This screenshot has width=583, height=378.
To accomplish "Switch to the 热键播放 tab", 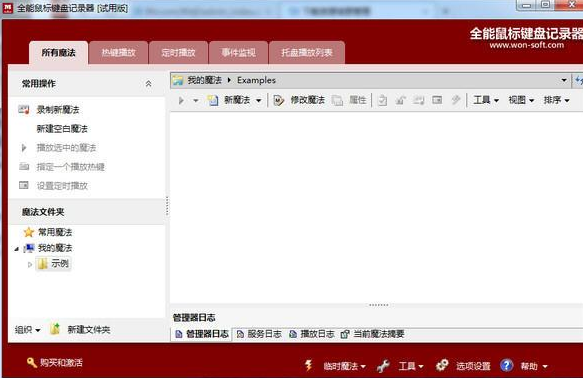I will pyautogui.click(x=119, y=53).
